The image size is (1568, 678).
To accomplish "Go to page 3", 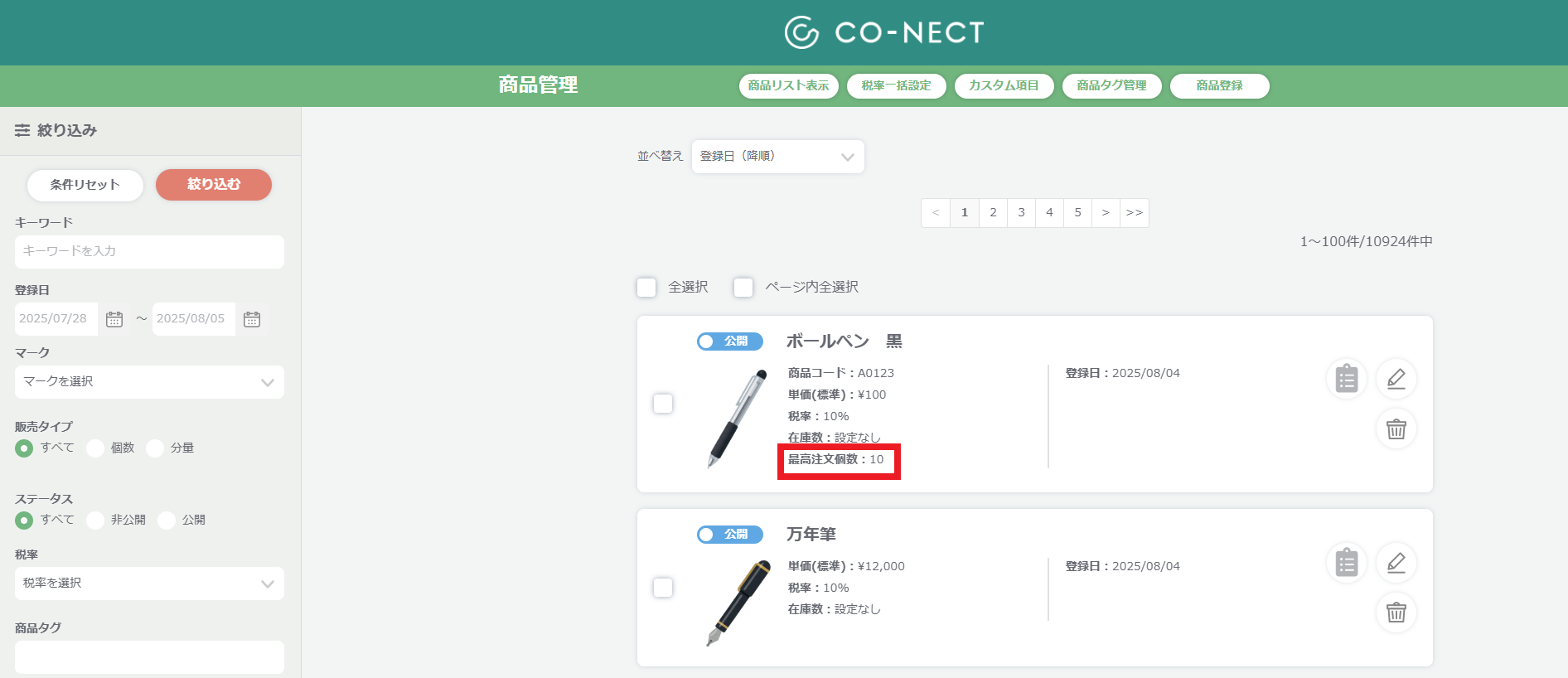I will coord(1021,213).
